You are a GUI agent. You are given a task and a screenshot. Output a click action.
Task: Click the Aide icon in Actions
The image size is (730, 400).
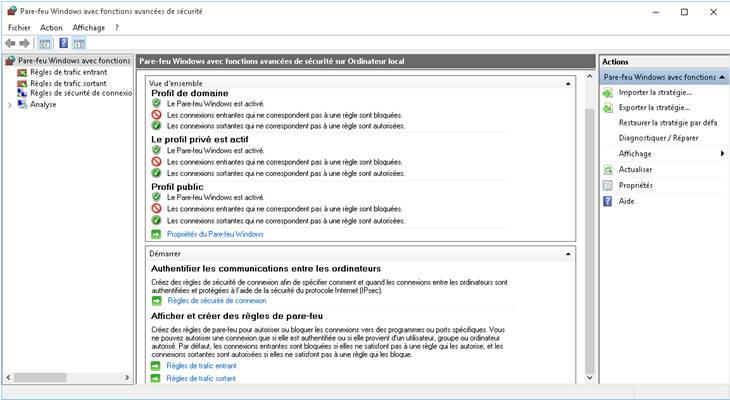[608, 201]
